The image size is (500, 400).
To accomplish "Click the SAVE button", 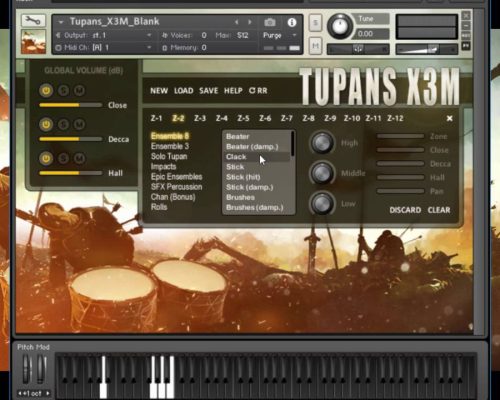I will [209, 91].
